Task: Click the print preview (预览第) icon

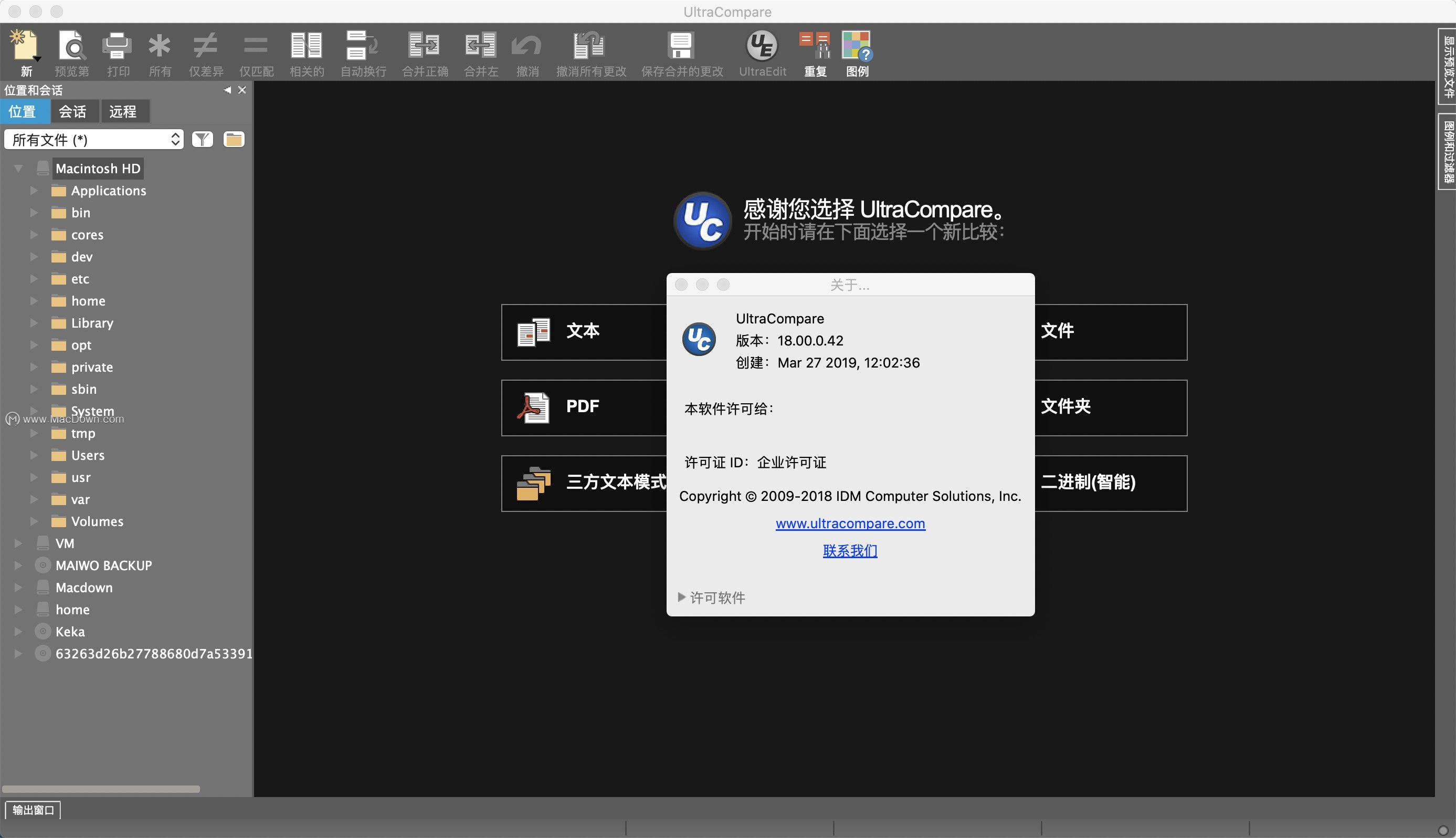Action: [x=72, y=46]
